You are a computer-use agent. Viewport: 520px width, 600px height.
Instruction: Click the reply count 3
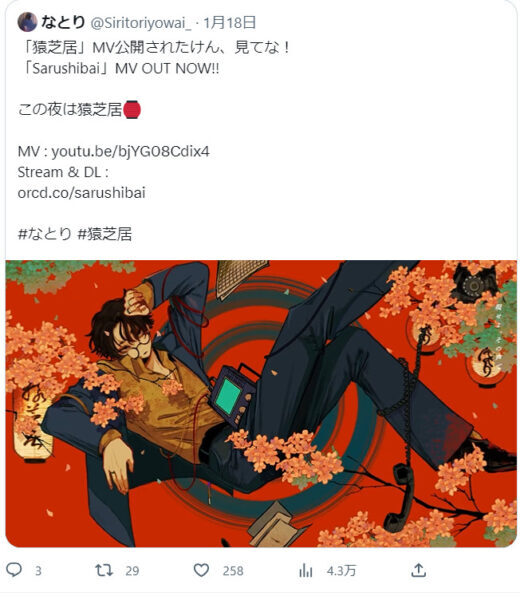click(x=38, y=571)
